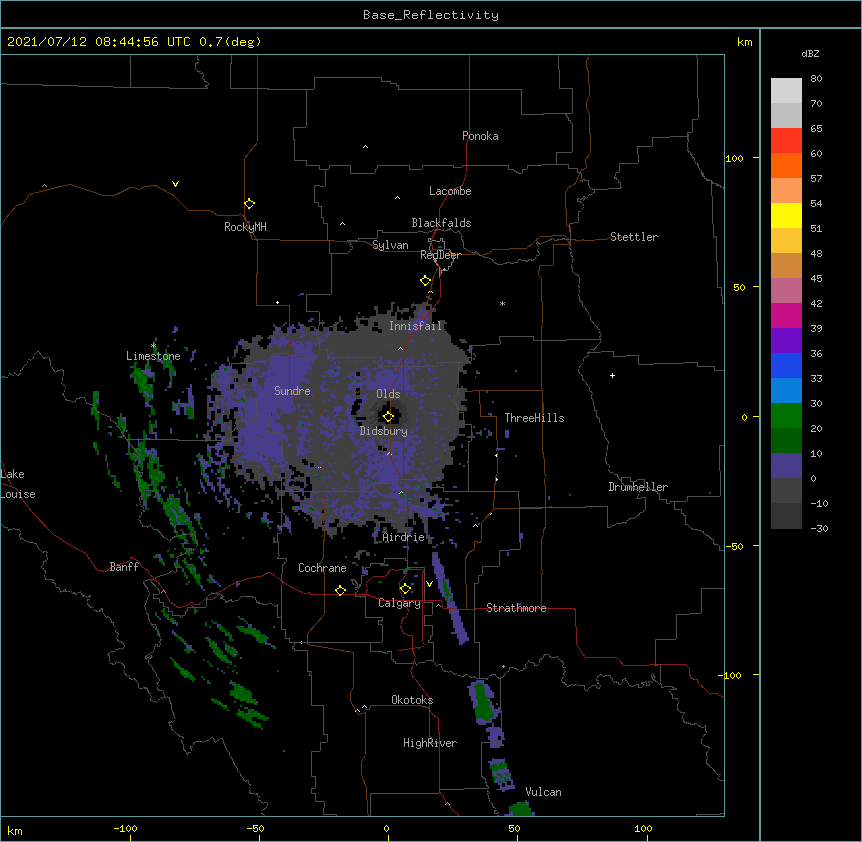Click the HighRiver label
Viewport: 862px width, 842px height.
[x=430, y=743]
